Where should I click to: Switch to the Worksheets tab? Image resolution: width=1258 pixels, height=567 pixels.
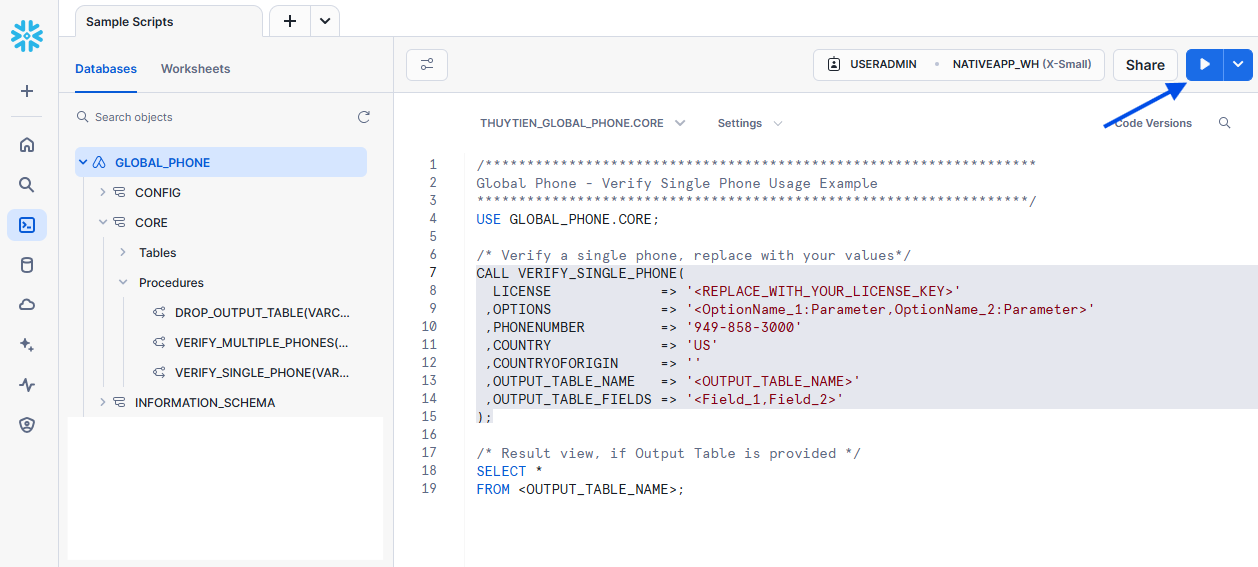(x=195, y=69)
